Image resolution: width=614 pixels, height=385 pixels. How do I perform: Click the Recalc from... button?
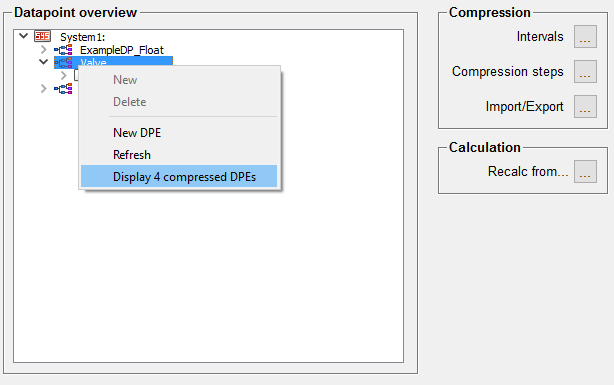click(x=585, y=171)
